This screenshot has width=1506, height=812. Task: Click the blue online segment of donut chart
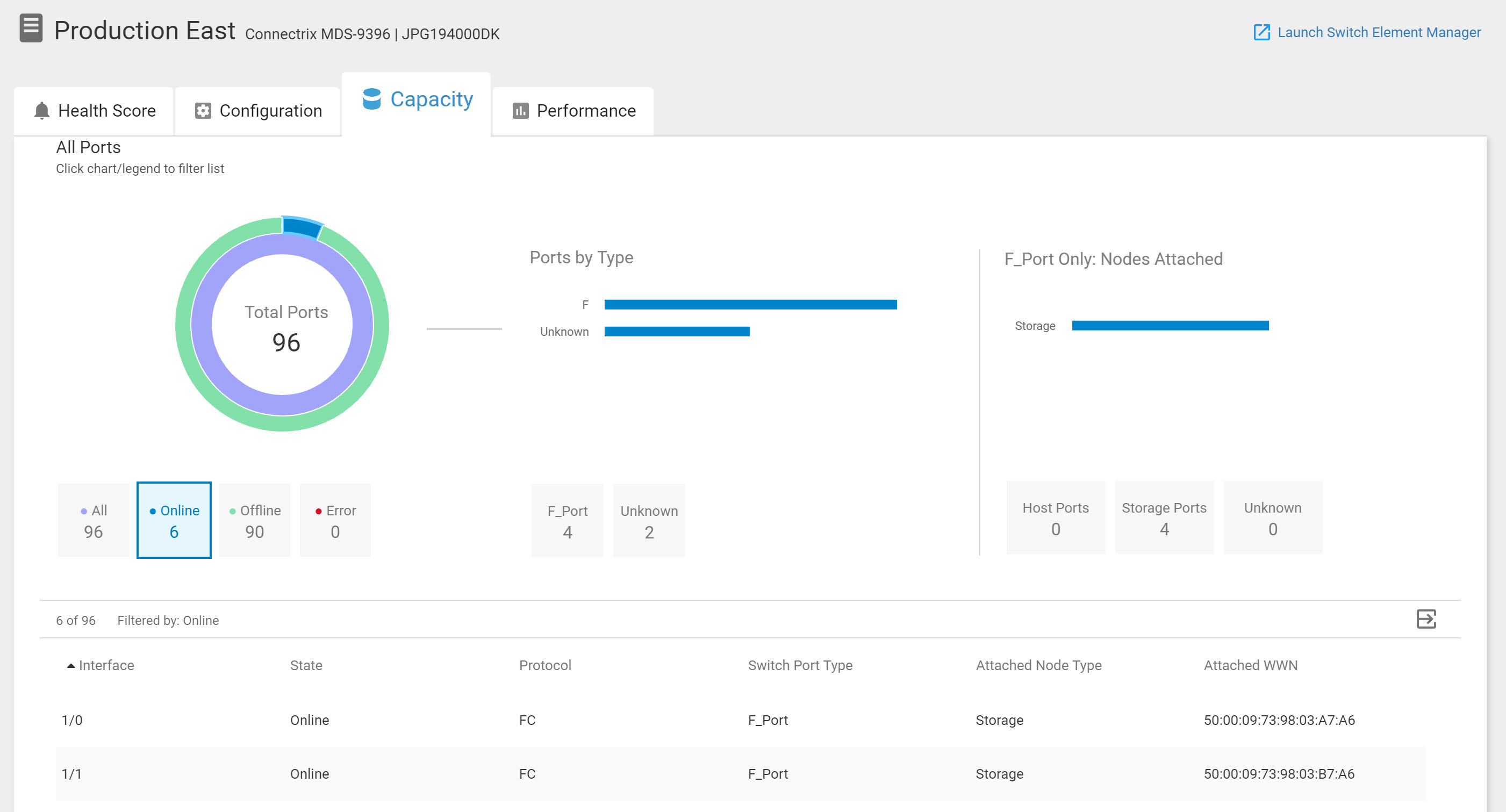302,227
